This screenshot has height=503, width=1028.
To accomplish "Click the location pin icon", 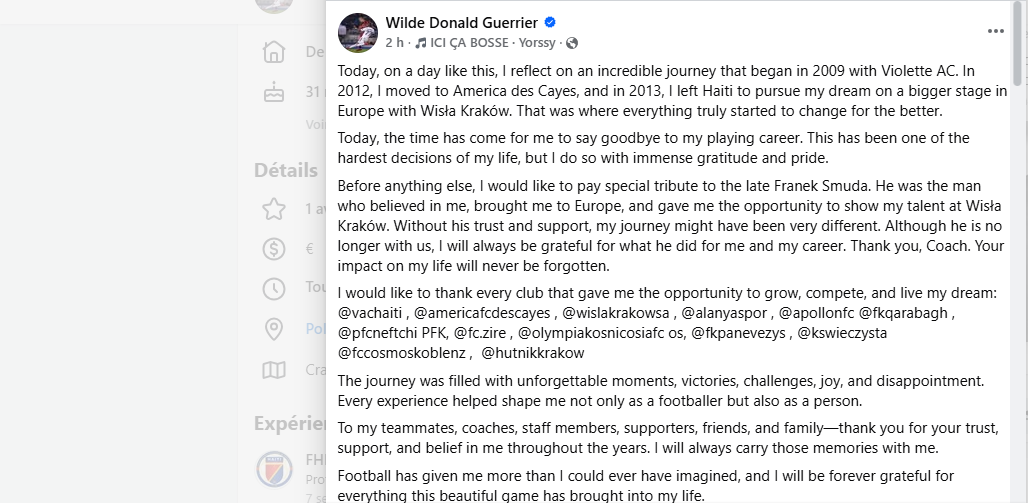I will (x=274, y=329).
